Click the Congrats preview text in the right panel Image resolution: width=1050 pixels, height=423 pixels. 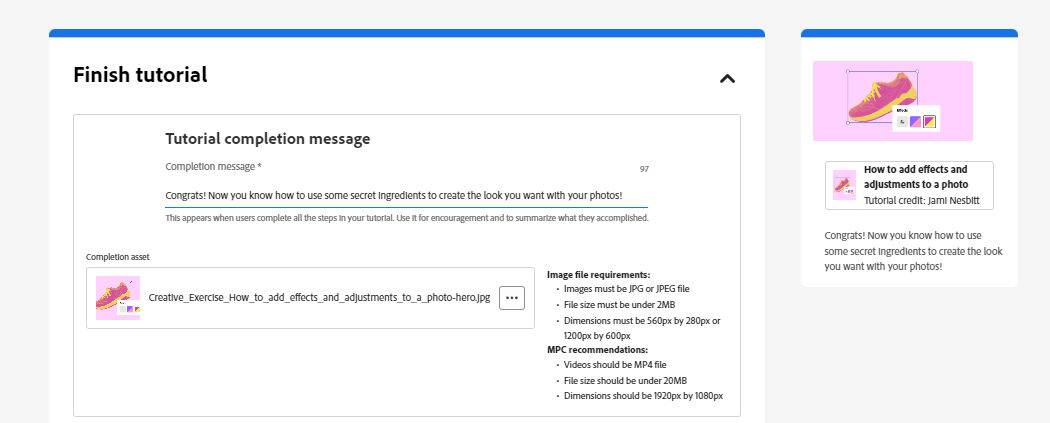click(913, 251)
